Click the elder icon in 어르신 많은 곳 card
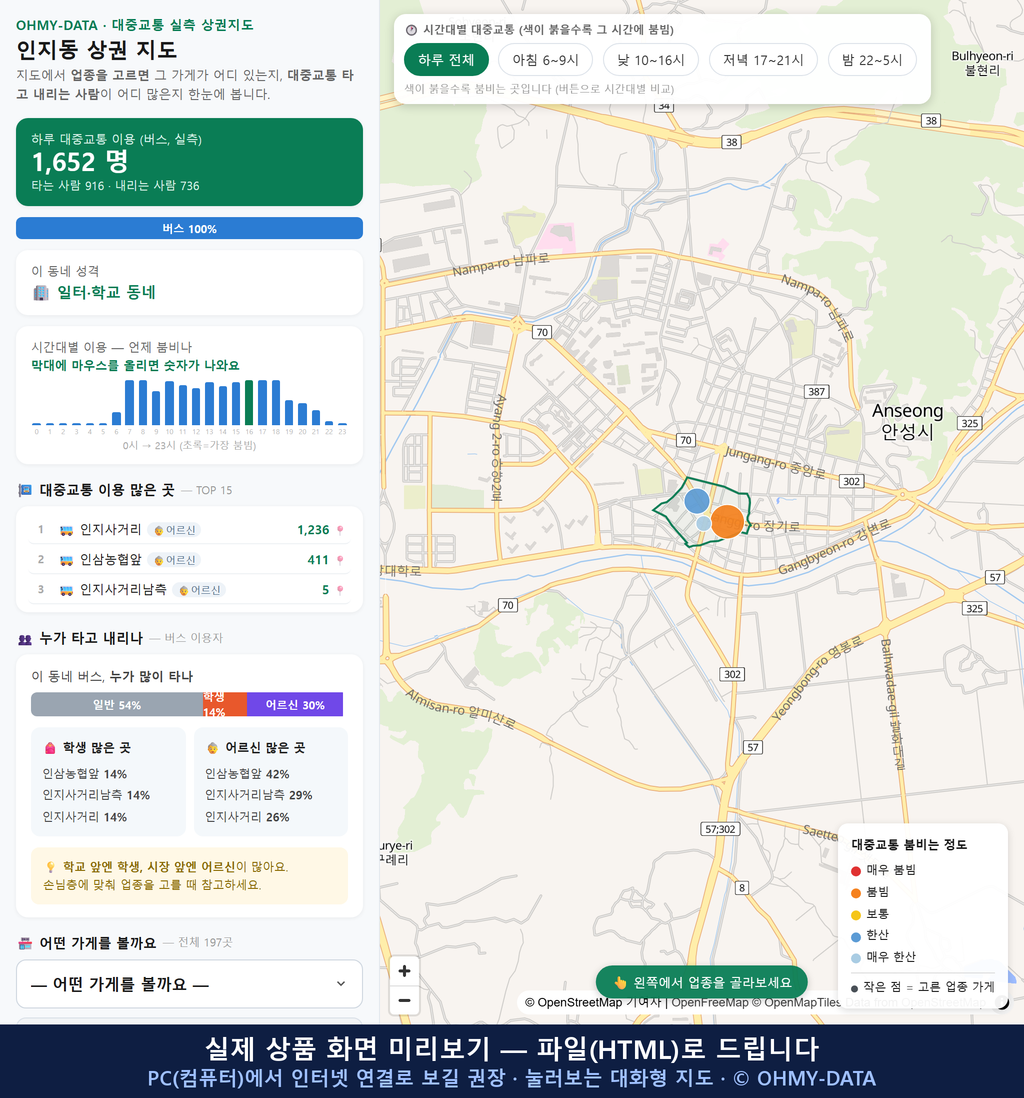This screenshot has width=1024, height=1098. click(212, 748)
